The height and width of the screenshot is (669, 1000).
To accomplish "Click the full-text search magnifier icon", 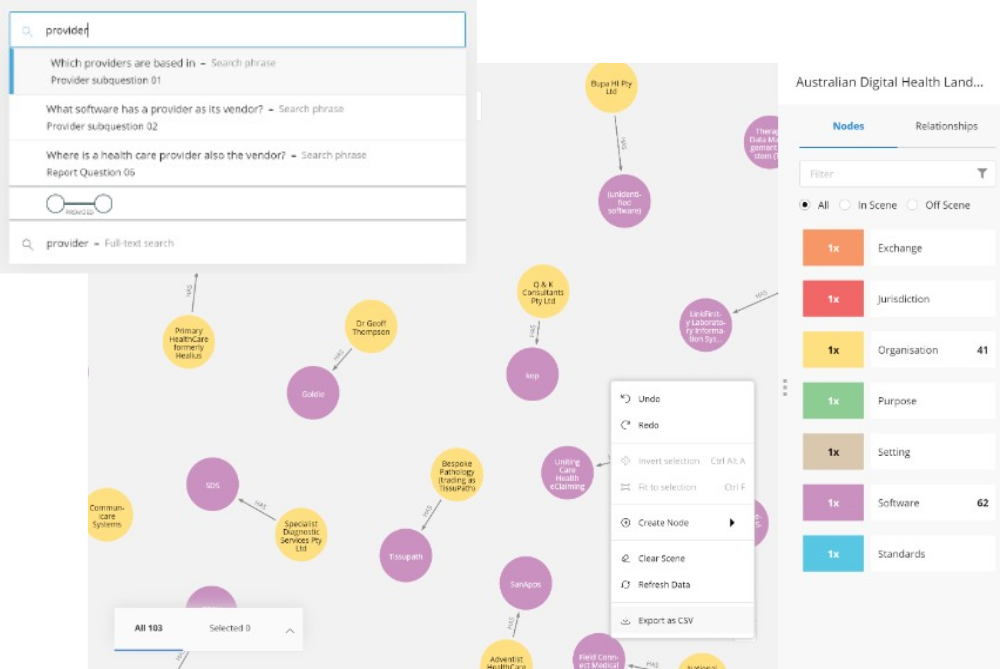I will [27, 244].
